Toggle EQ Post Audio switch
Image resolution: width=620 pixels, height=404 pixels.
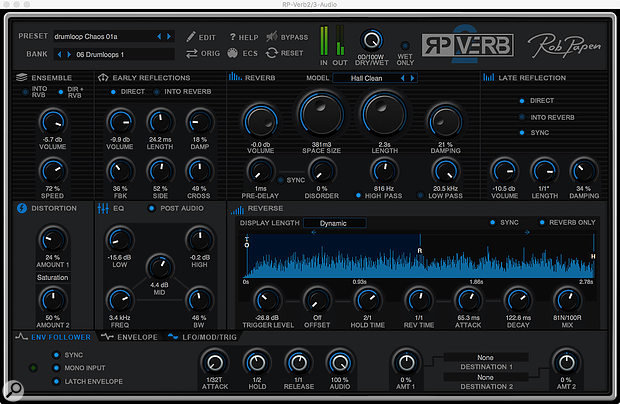(x=151, y=208)
